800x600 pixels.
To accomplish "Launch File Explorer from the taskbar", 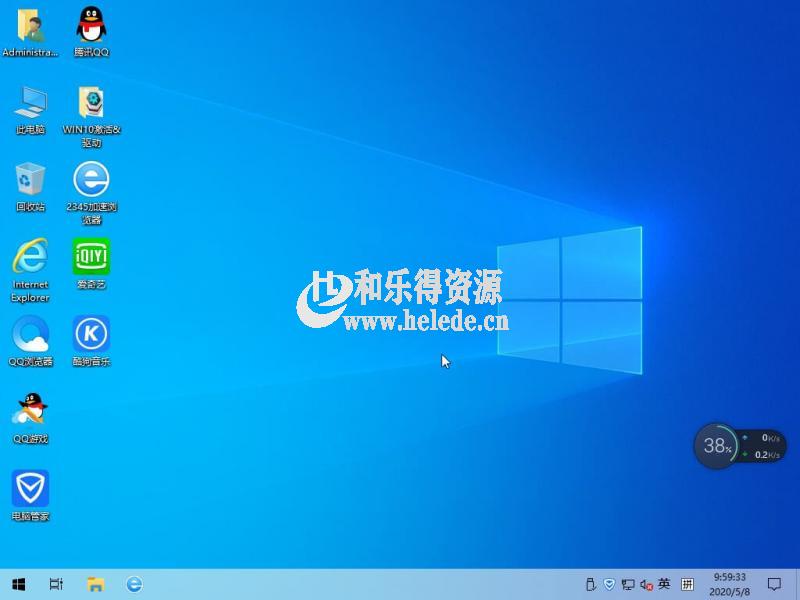I will point(95,584).
